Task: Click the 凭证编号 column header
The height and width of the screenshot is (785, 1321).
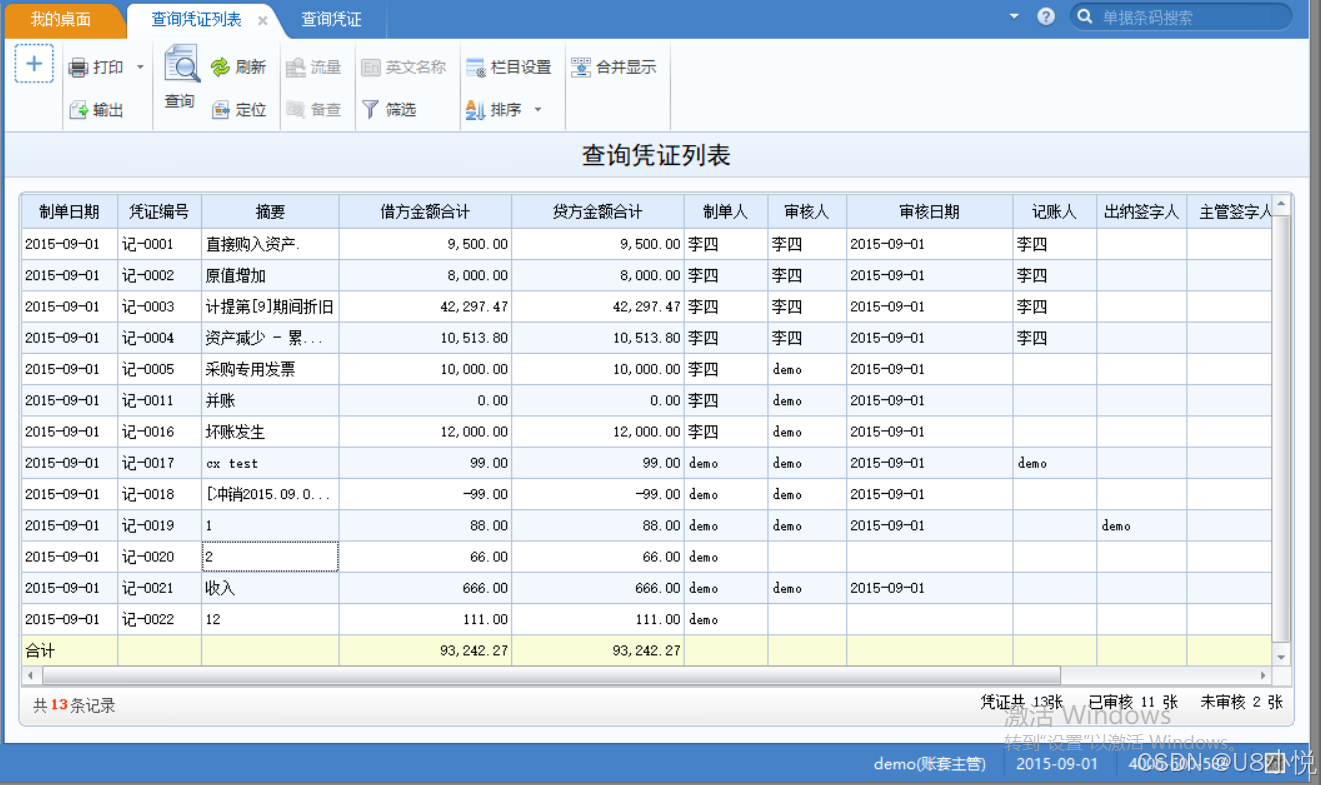Action: point(159,211)
